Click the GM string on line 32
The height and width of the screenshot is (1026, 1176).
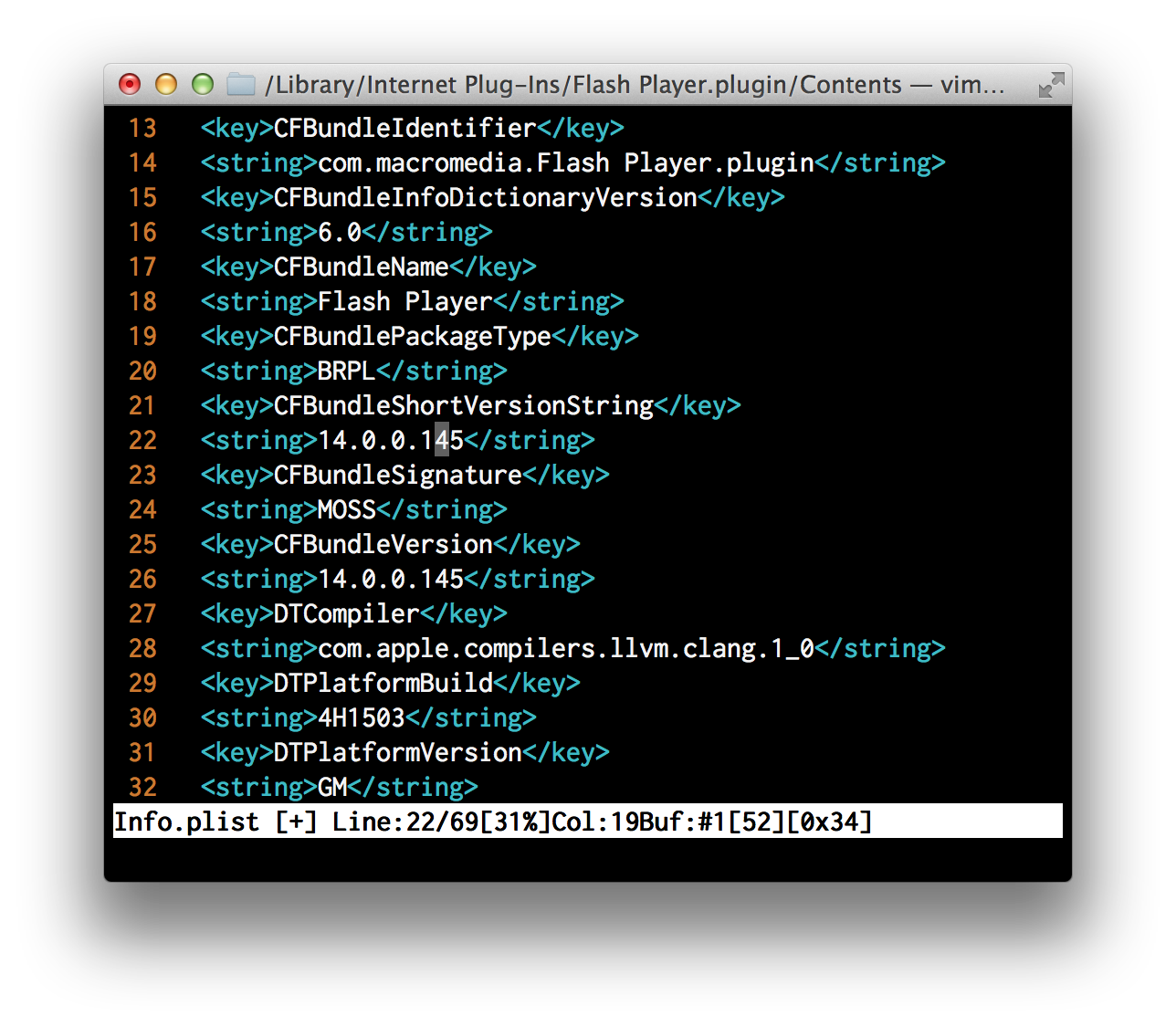coord(332,787)
